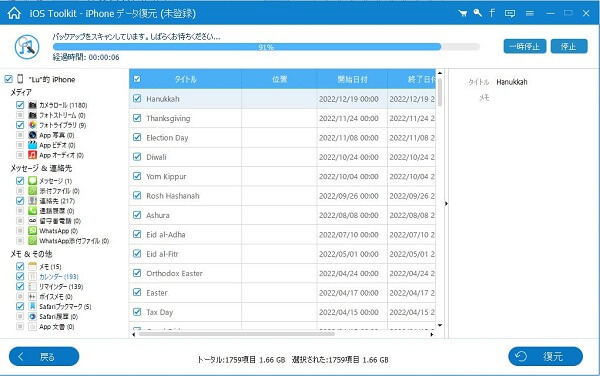600x376 pixels.
Task: Open the registration key icon
Action: point(478,13)
